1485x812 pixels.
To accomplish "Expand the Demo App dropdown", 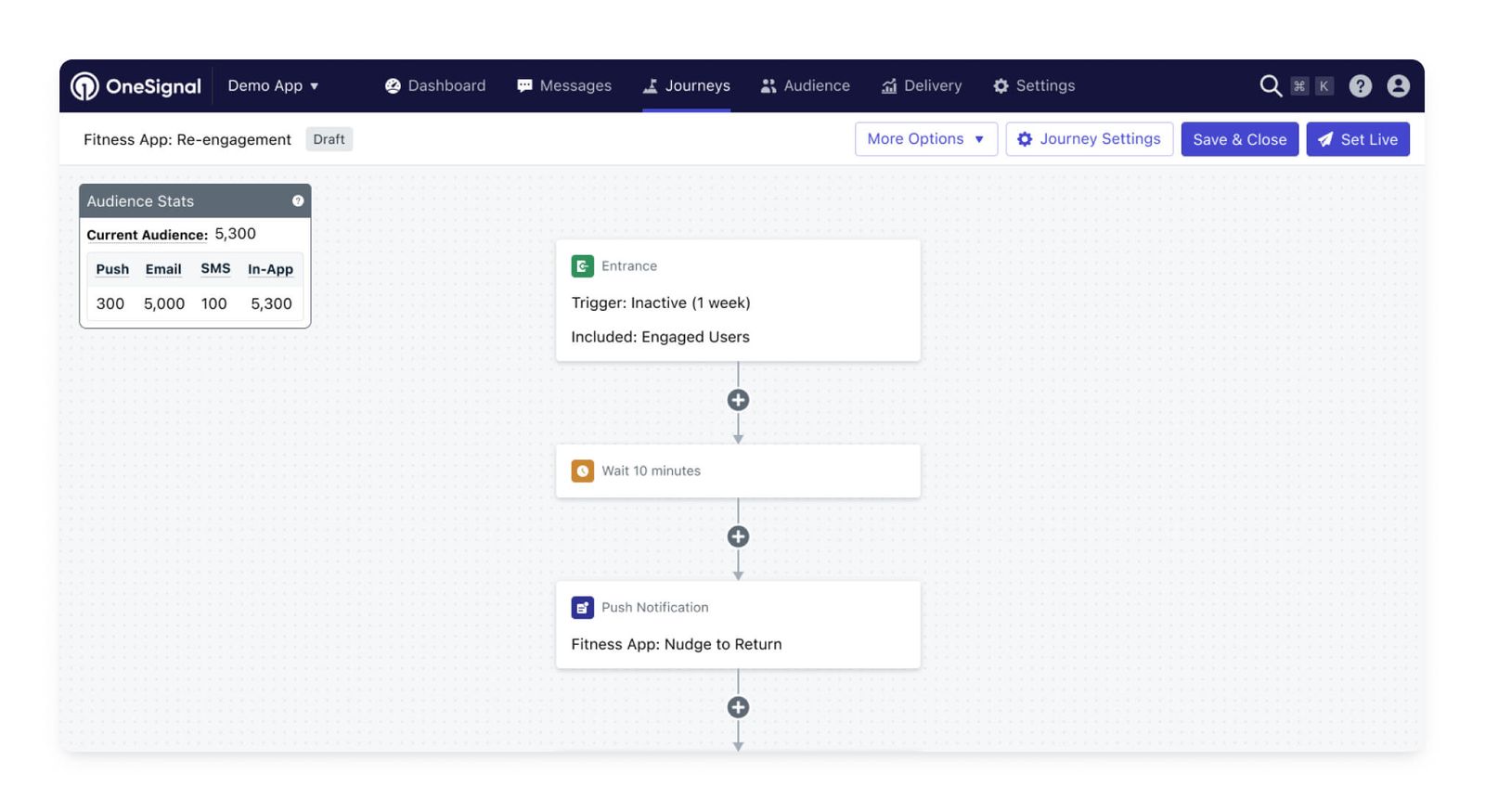I will point(273,86).
